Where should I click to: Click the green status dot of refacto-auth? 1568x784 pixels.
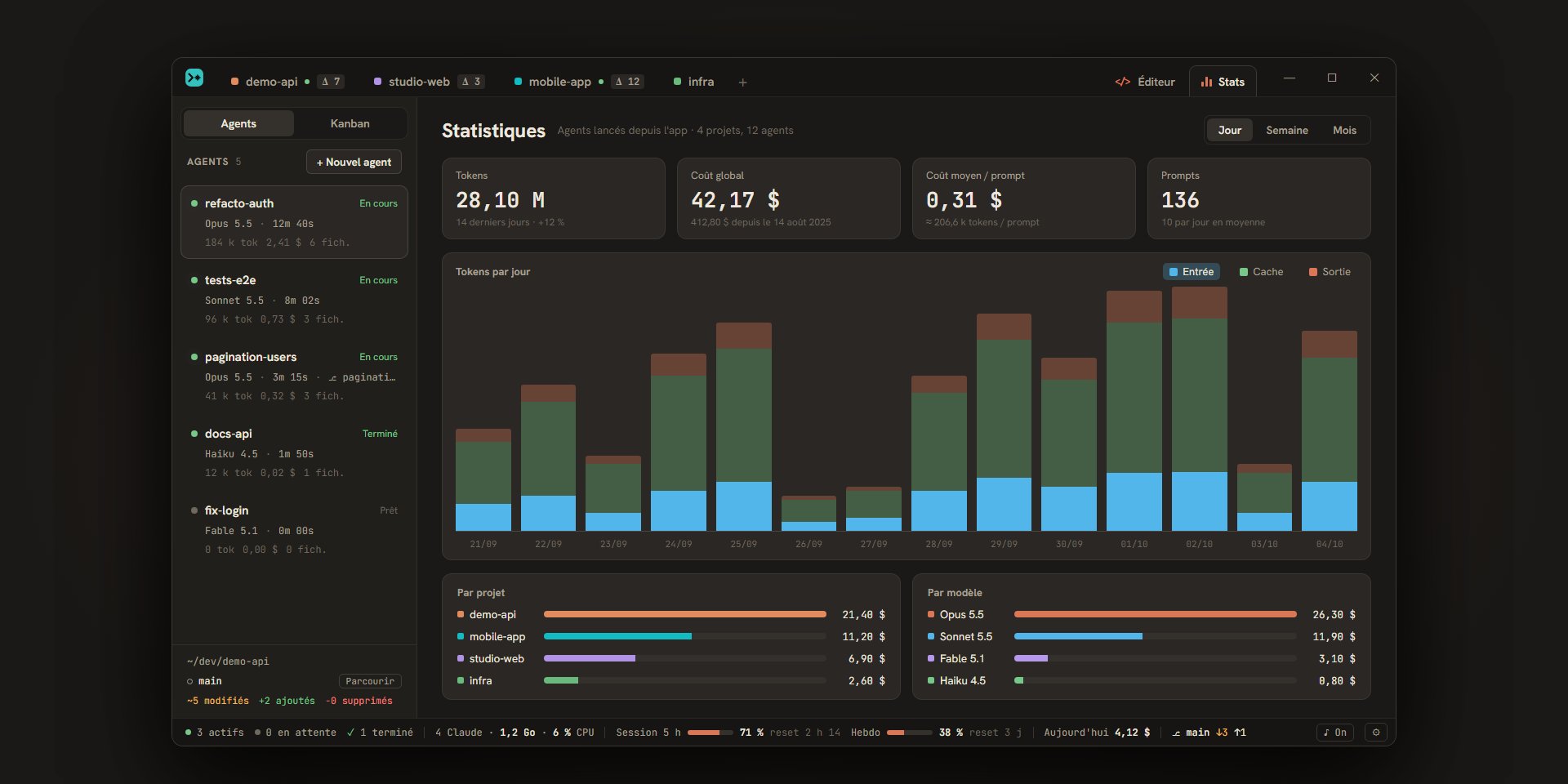point(194,203)
